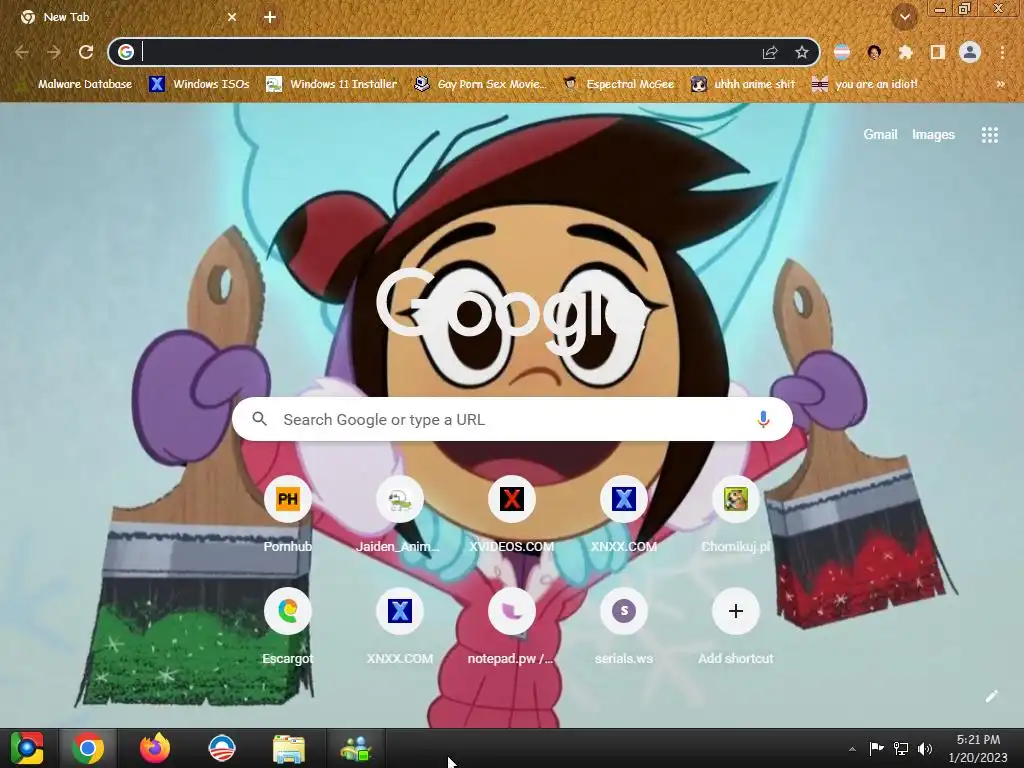Open the serials.ws shortcut

tap(624, 627)
